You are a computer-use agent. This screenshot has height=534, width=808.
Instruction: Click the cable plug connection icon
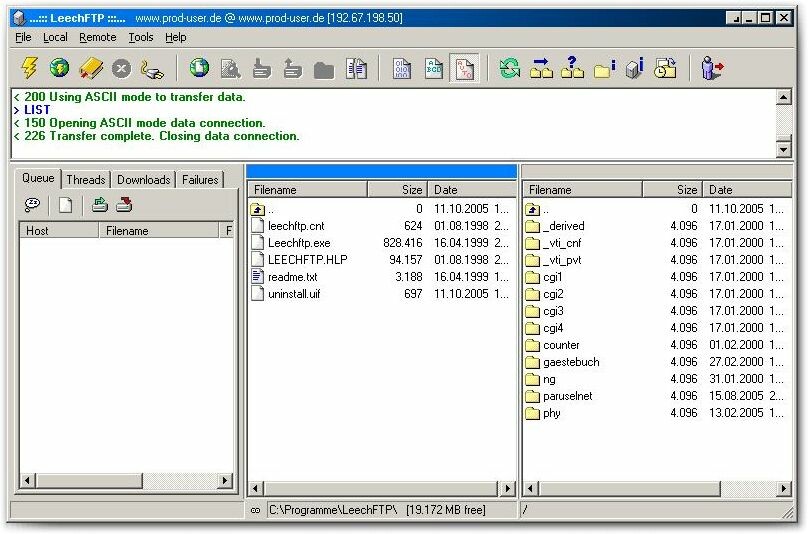click(152, 69)
